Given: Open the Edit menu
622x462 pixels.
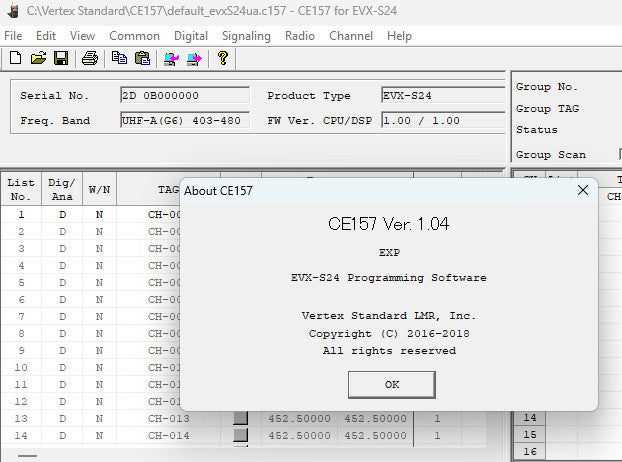Looking at the screenshot, I should tap(46, 36).
